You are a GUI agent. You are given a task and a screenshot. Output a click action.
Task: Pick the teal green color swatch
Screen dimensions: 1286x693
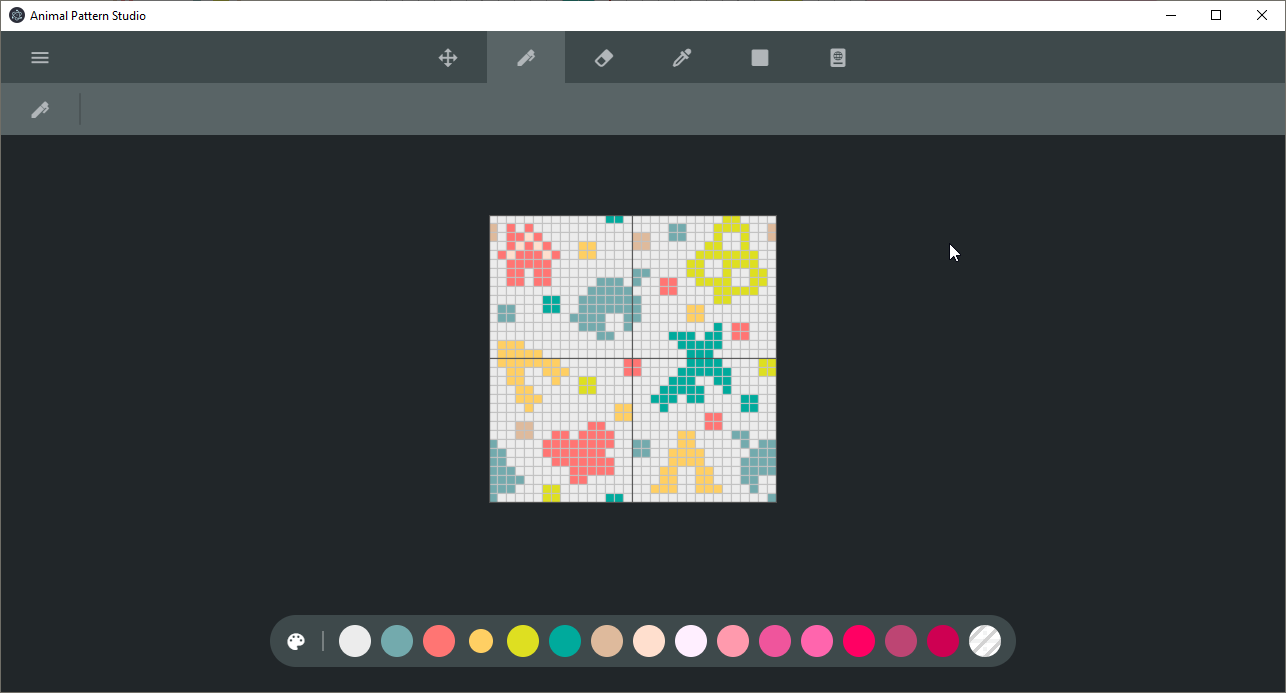point(565,641)
